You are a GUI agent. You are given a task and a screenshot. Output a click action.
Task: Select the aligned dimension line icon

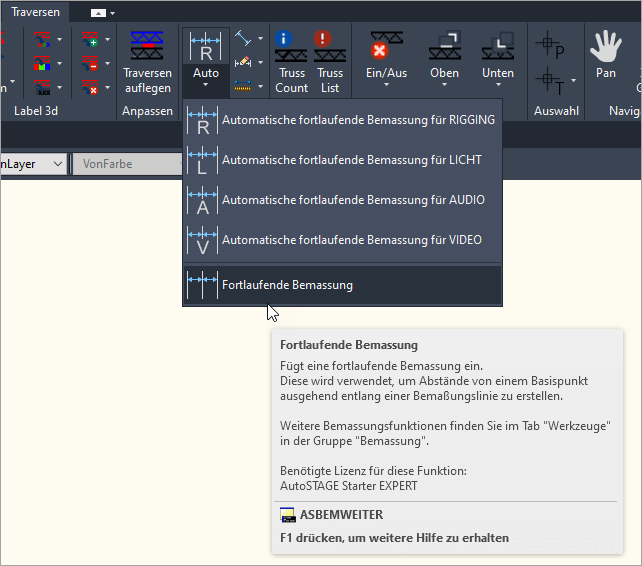click(243, 38)
